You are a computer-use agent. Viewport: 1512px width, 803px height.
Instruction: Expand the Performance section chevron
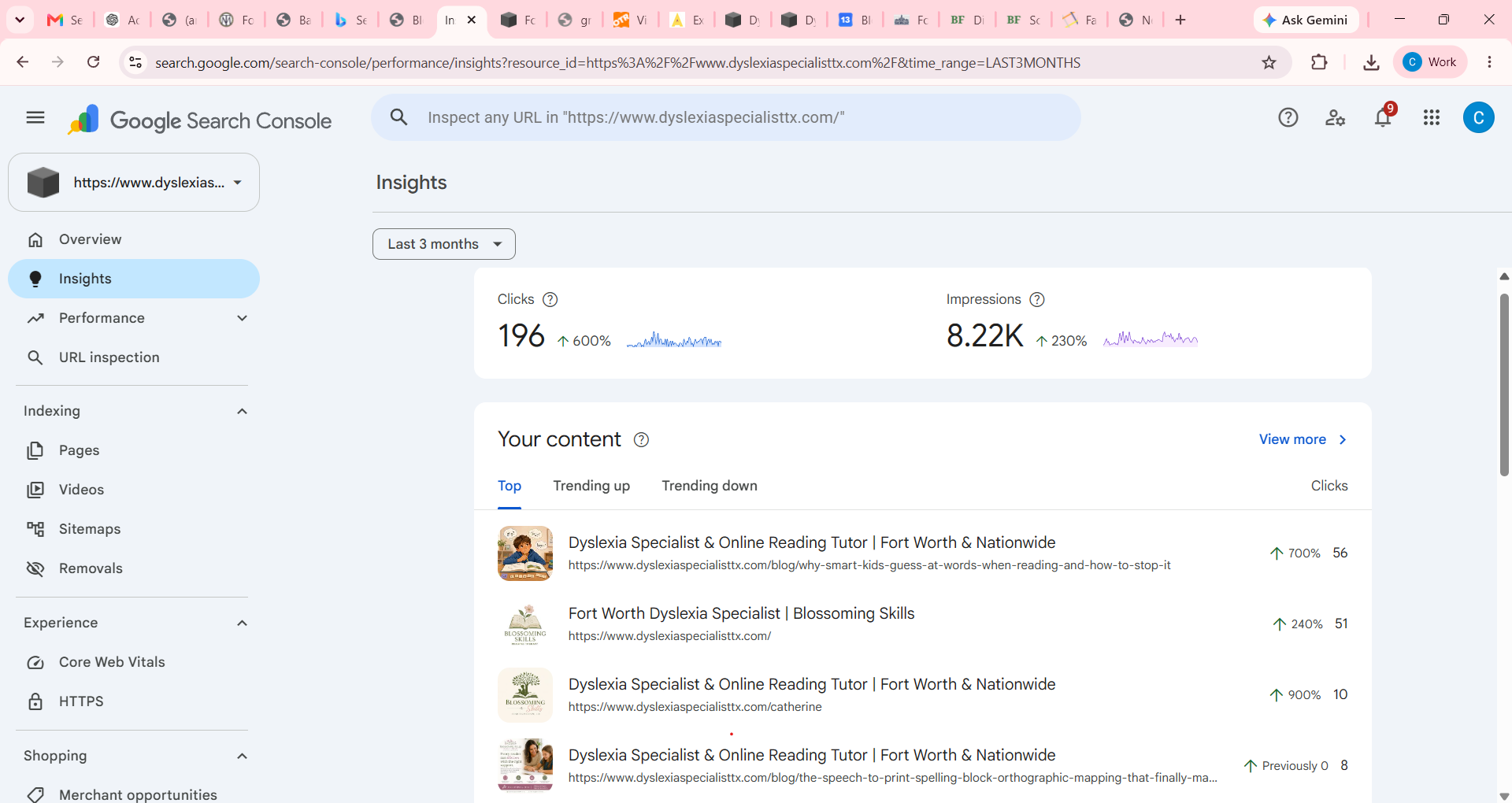(243, 318)
